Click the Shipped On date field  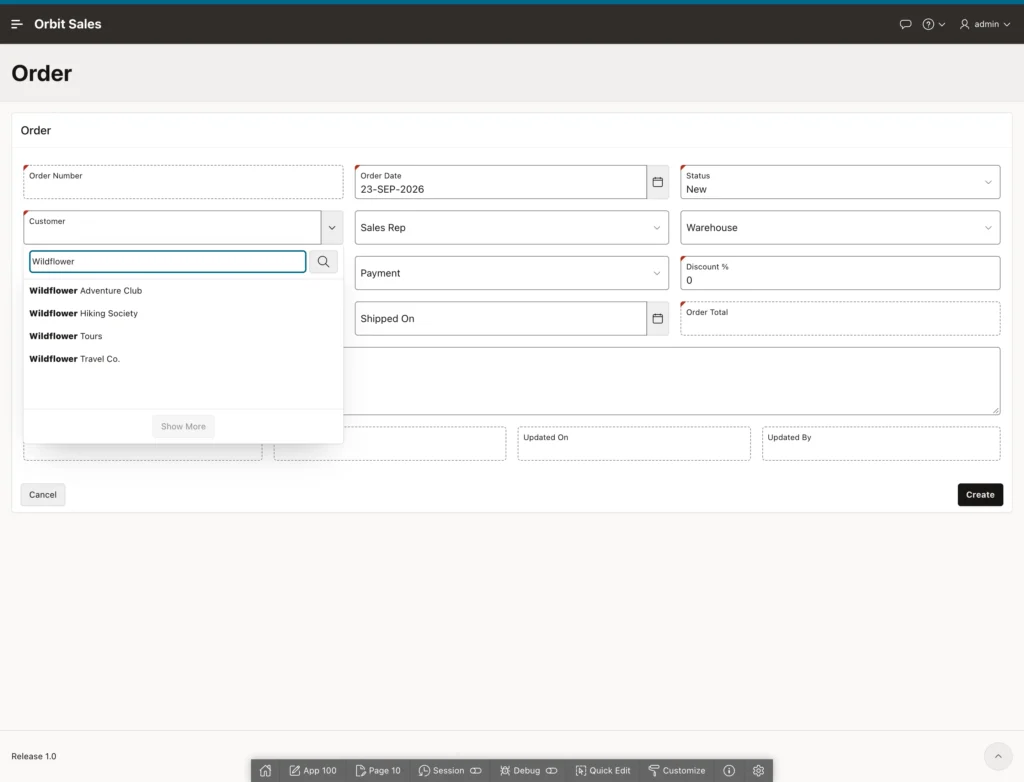point(500,319)
